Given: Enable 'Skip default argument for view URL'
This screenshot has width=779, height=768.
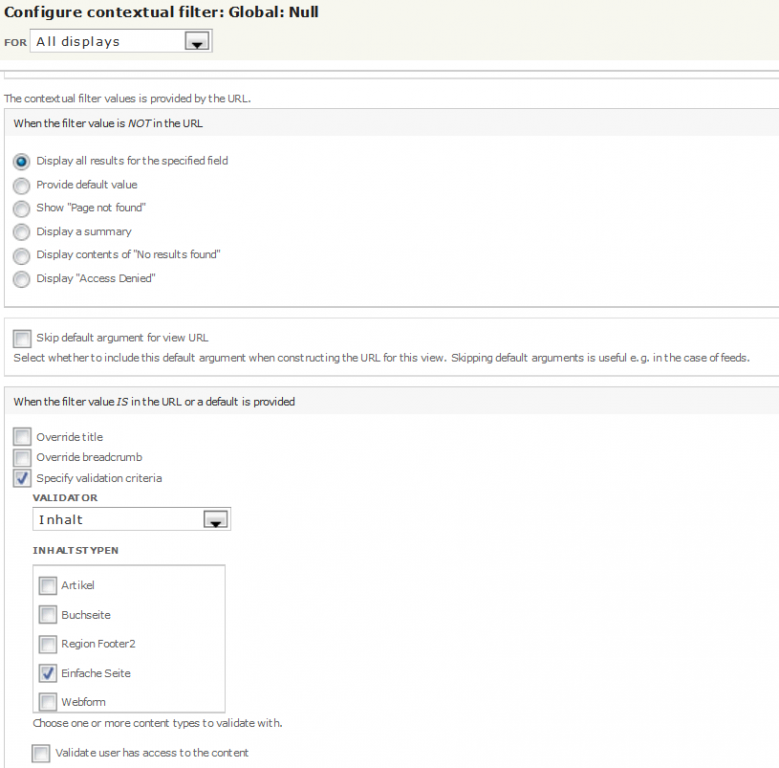Looking at the screenshot, I should (22, 338).
